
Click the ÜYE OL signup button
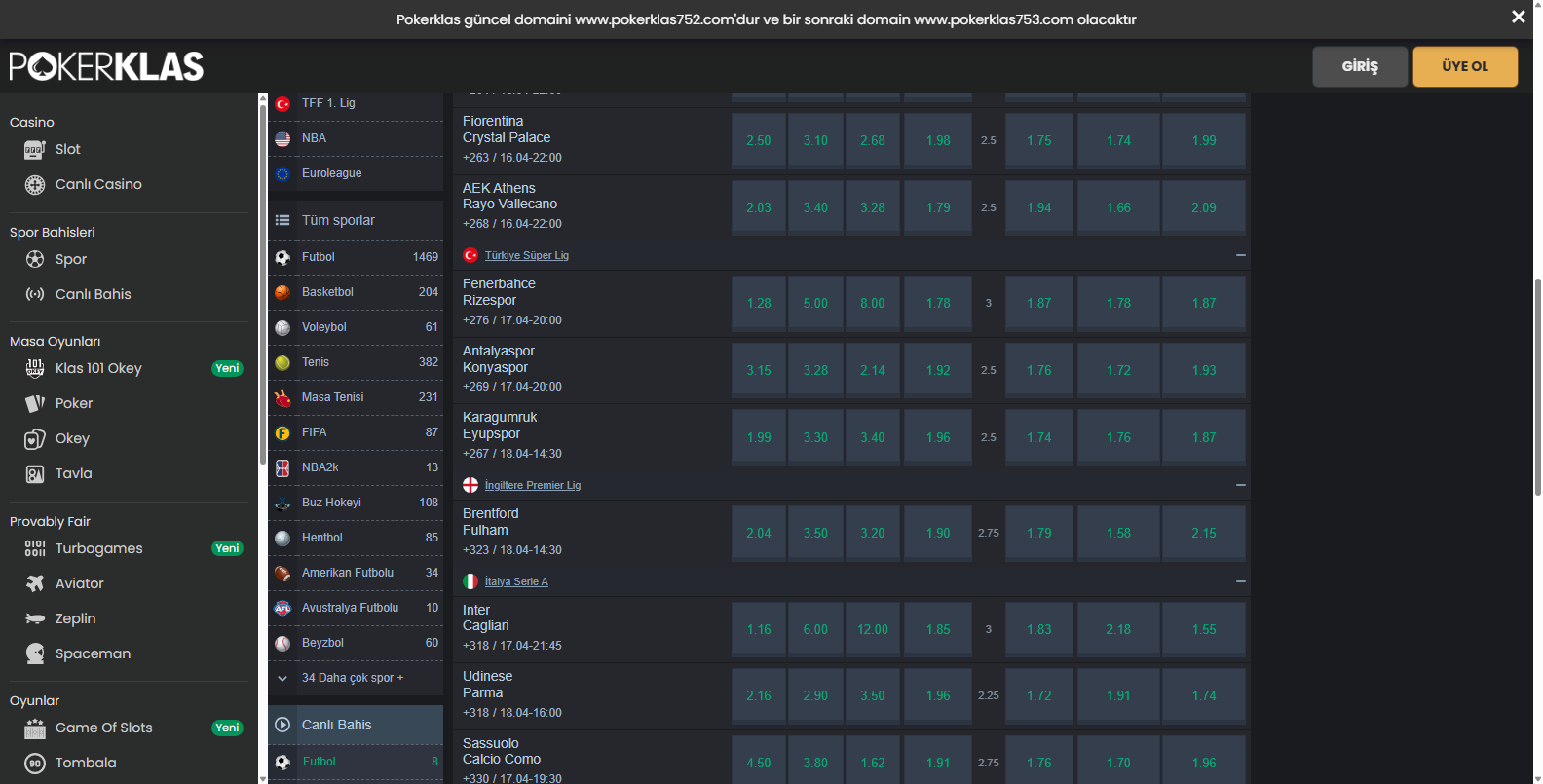(1465, 66)
